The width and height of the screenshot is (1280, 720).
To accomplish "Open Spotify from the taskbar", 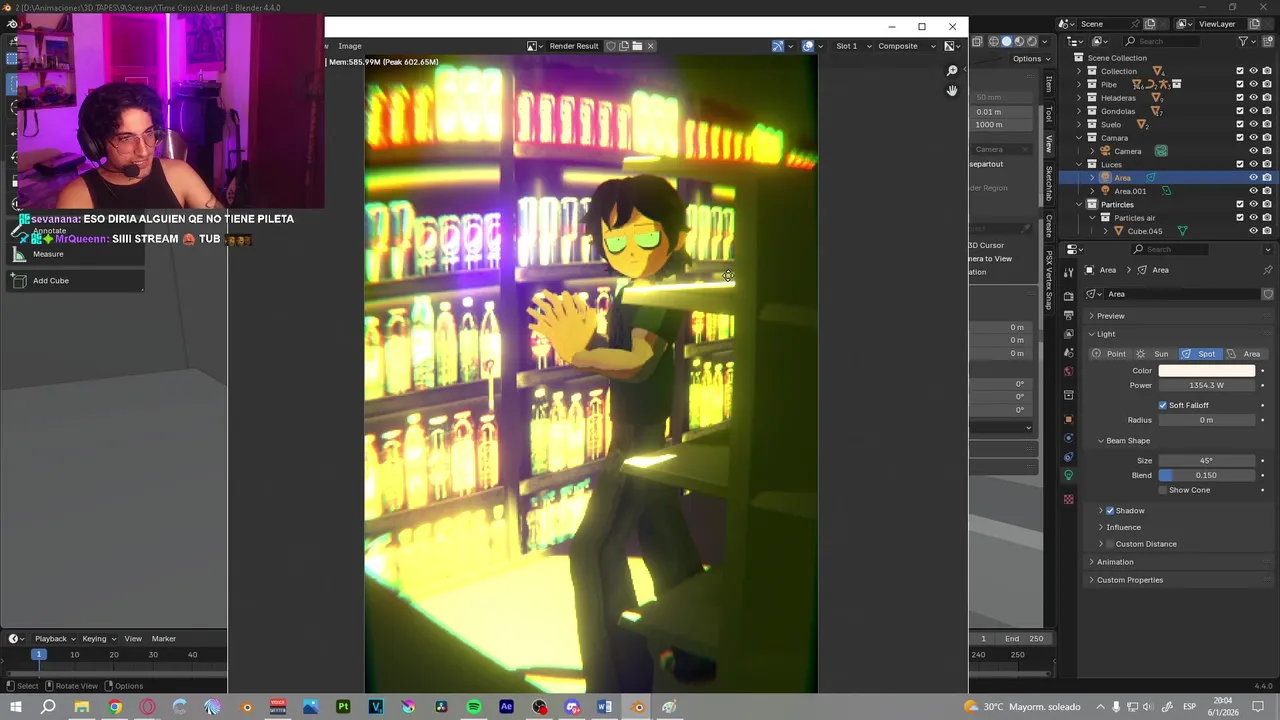I will click(x=474, y=707).
